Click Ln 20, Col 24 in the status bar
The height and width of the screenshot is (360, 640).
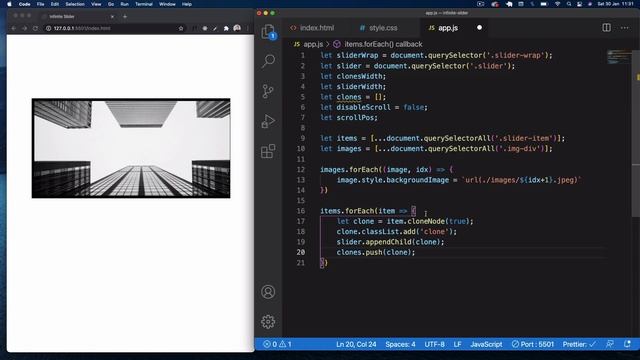point(356,344)
